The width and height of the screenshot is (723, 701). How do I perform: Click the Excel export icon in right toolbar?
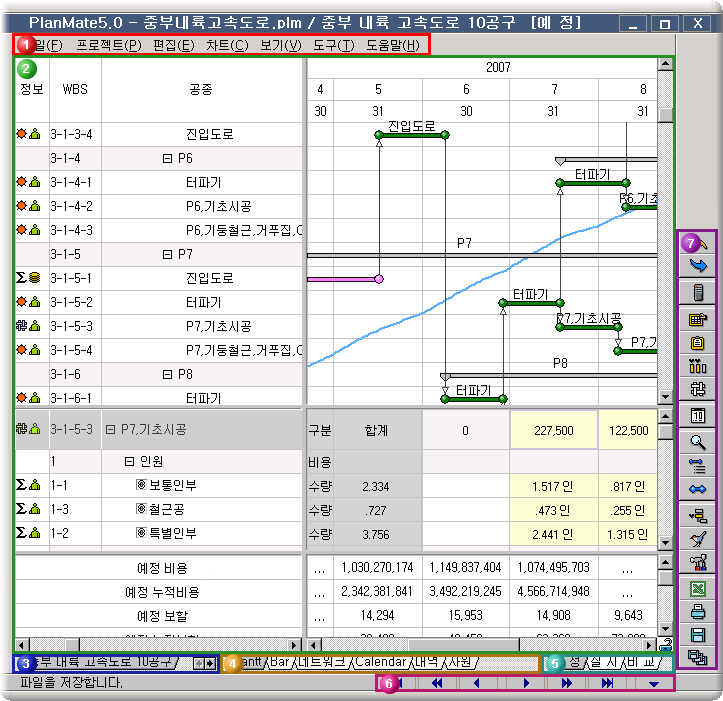pyautogui.click(x=698, y=589)
